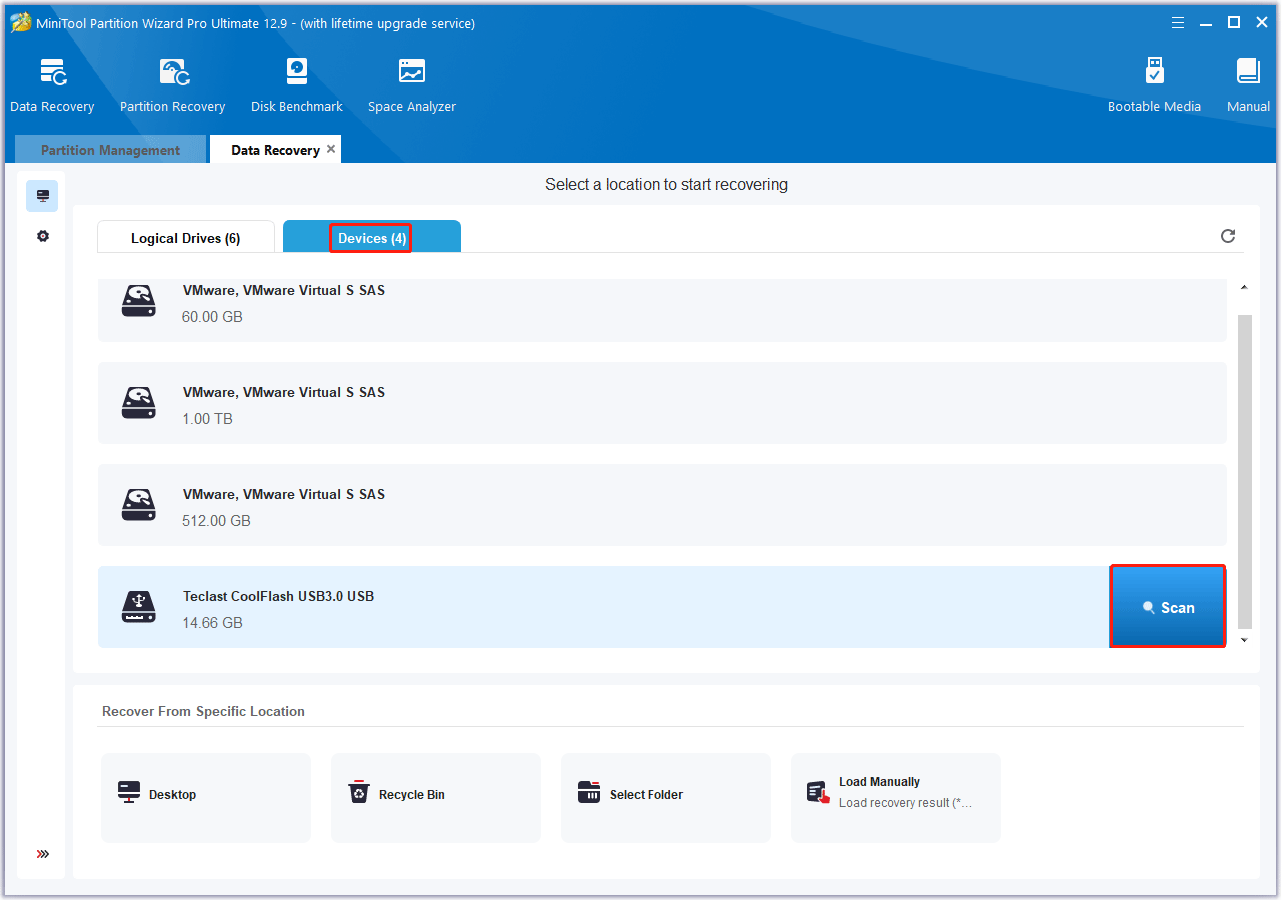Open Space Analyzer tool
The height and width of the screenshot is (900, 1282).
pyautogui.click(x=412, y=85)
